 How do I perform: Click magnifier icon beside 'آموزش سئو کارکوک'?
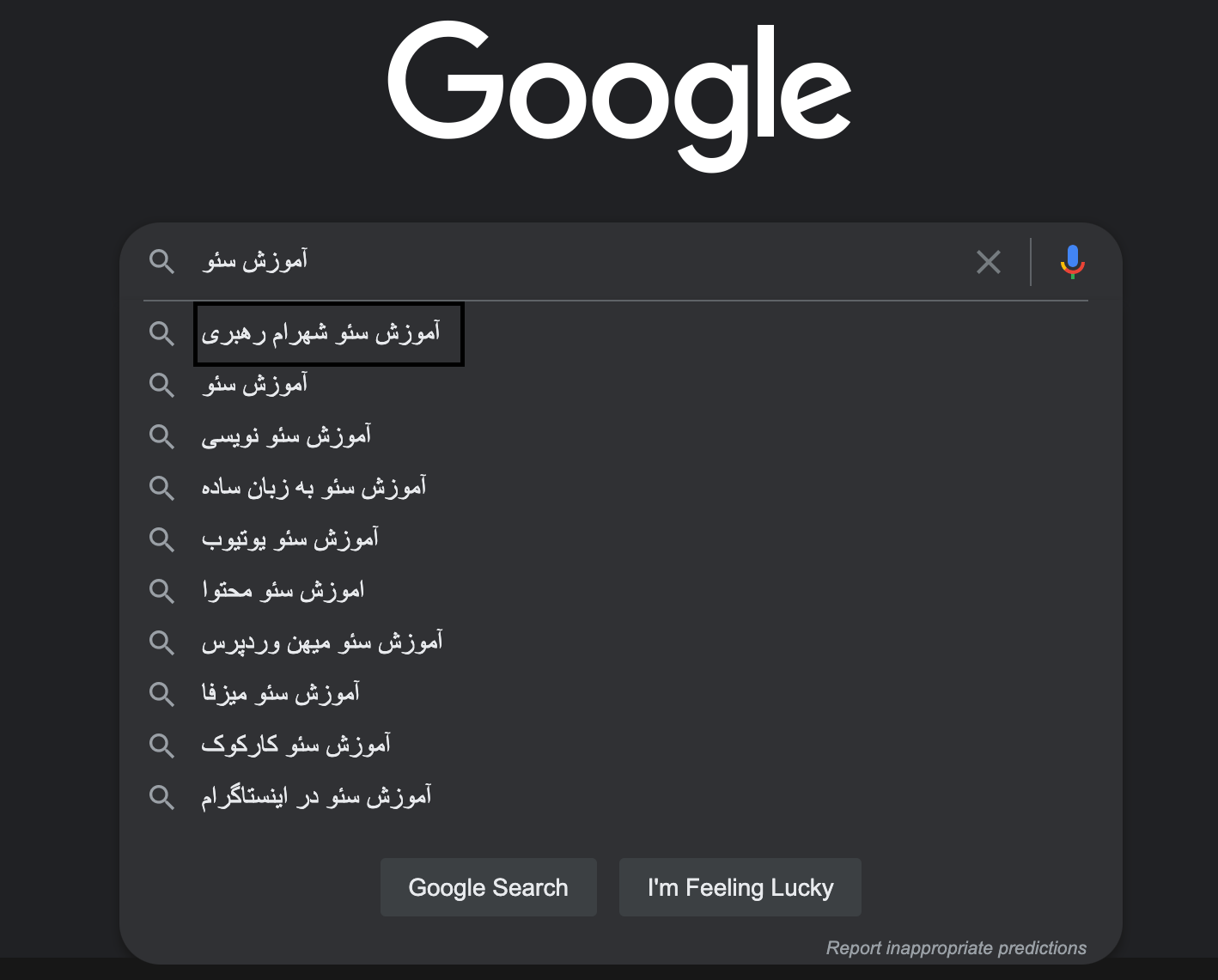(x=161, y=746)
